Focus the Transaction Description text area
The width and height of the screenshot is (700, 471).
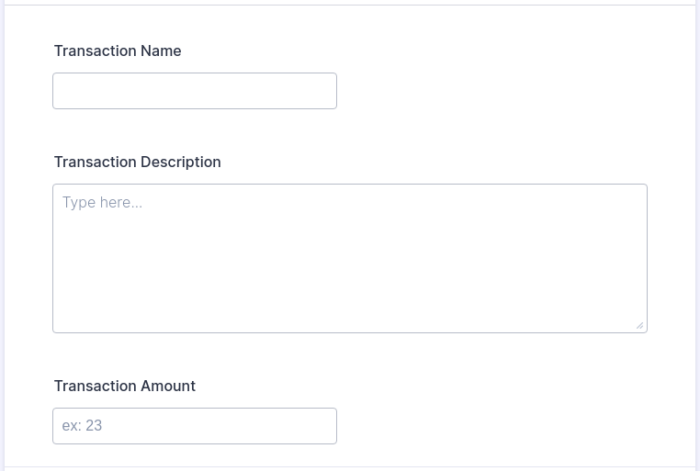coord(349,258)
